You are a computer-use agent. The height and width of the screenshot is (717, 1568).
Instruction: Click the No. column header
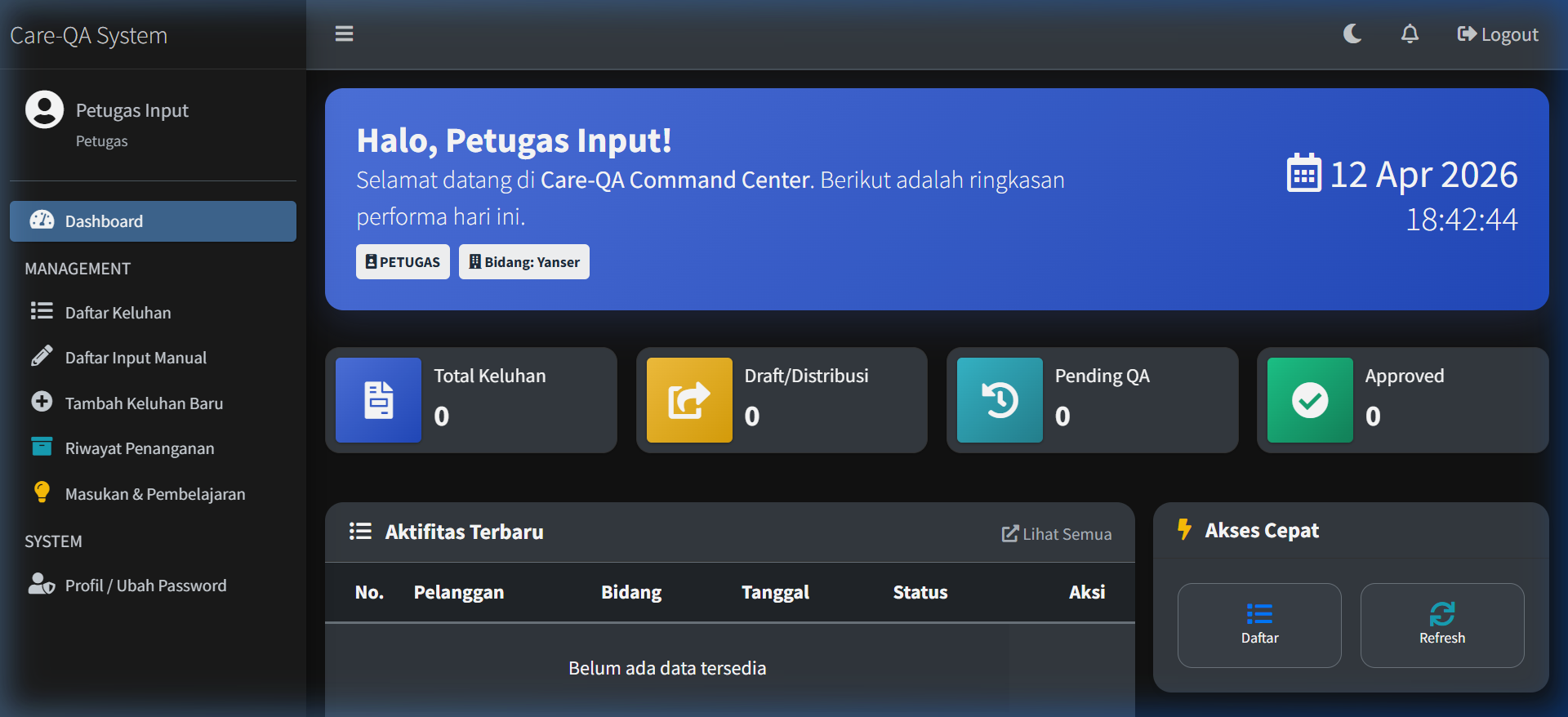coord(369,593)
